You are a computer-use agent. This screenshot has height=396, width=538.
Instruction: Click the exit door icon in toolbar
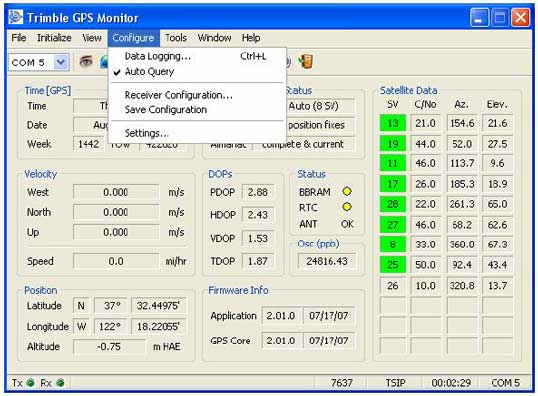pyautogui.click(x=305, y=61)
